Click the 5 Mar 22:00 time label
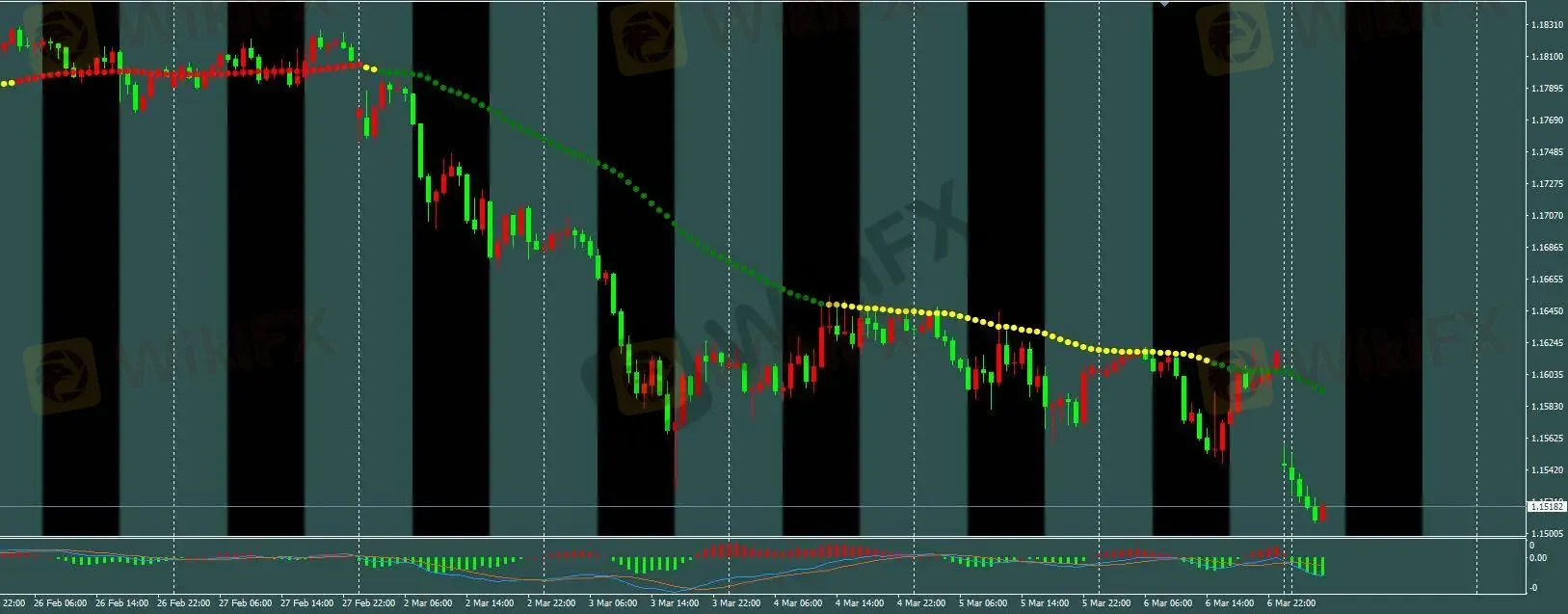This screenshot has height=614, width=1568. [1106, 603]
